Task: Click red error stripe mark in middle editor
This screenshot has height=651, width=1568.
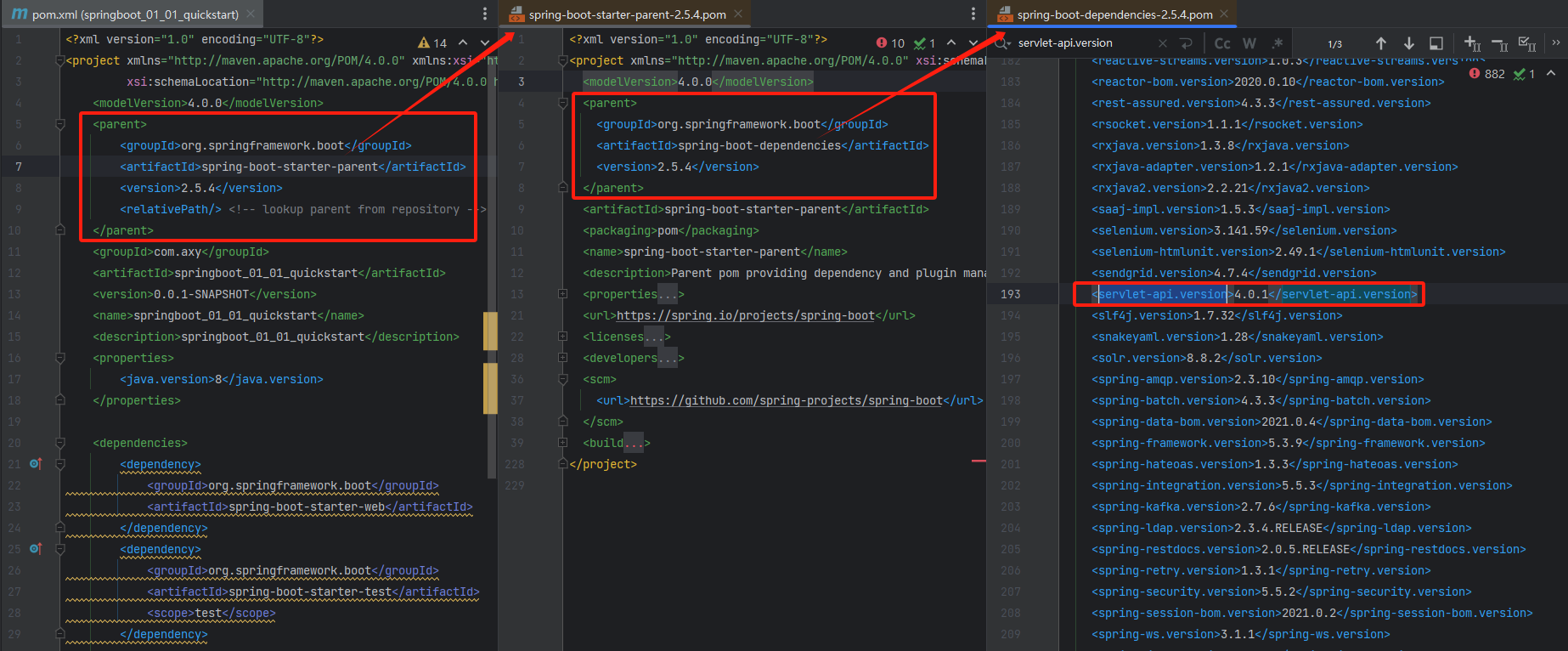Action: point(979,461)
